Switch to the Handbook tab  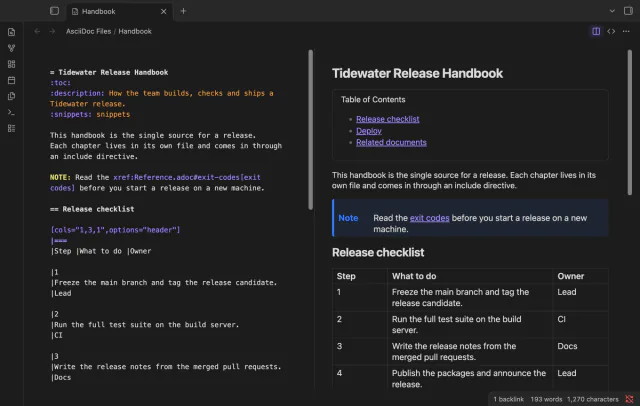(x=118, y=11)
